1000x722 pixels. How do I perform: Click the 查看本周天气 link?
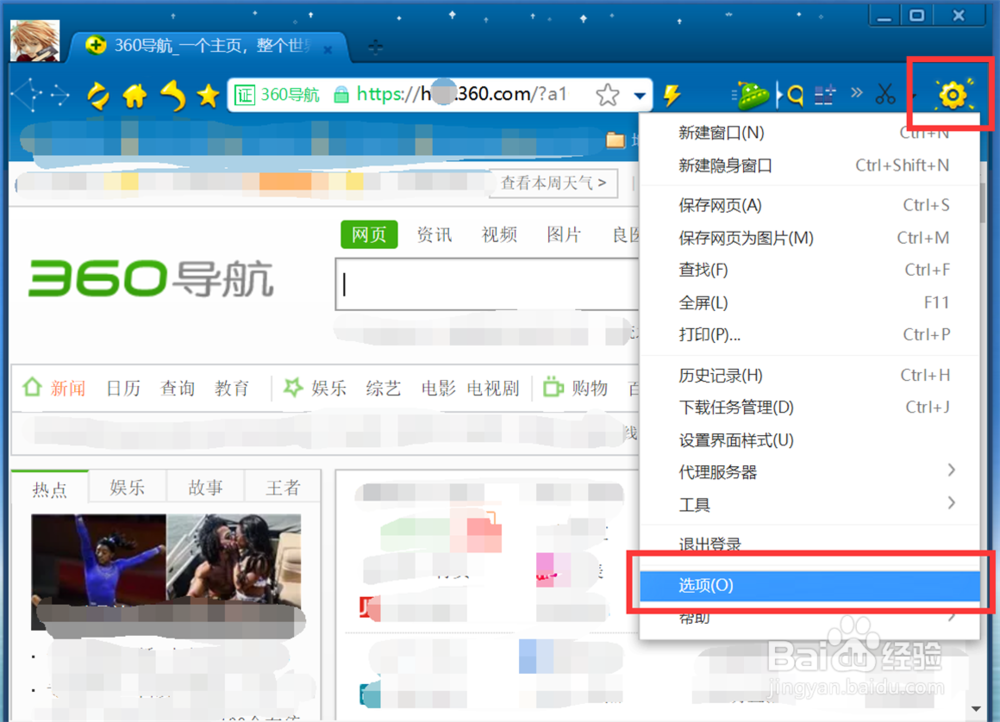coord(553,183)
